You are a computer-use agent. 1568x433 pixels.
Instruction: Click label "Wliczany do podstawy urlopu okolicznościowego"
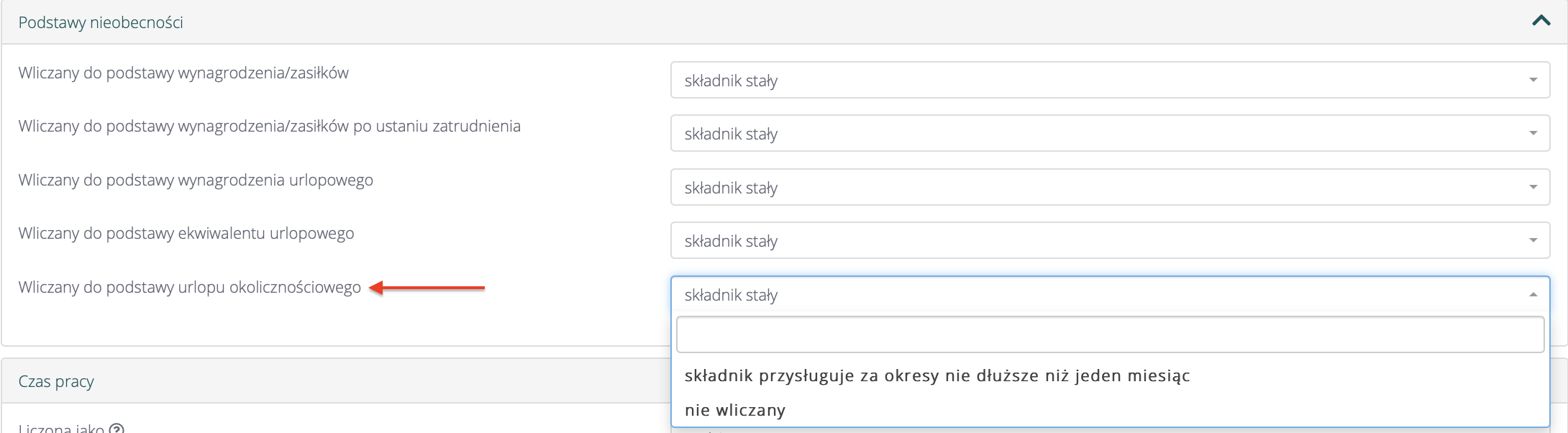(189, 287)
